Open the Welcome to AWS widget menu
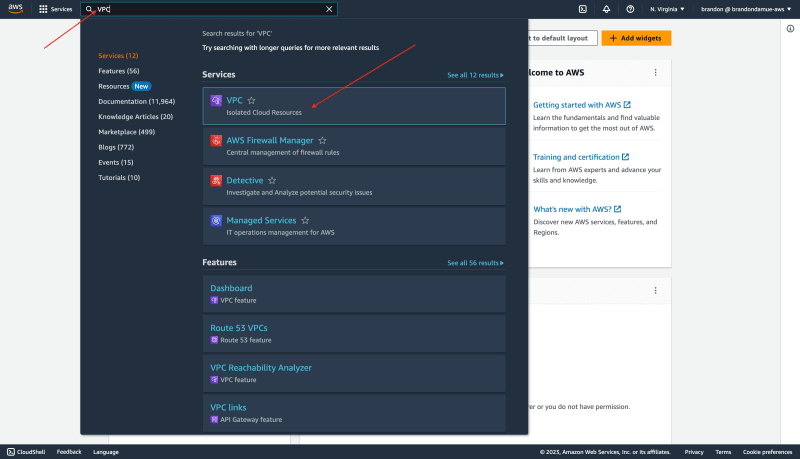 pos(656,72)
